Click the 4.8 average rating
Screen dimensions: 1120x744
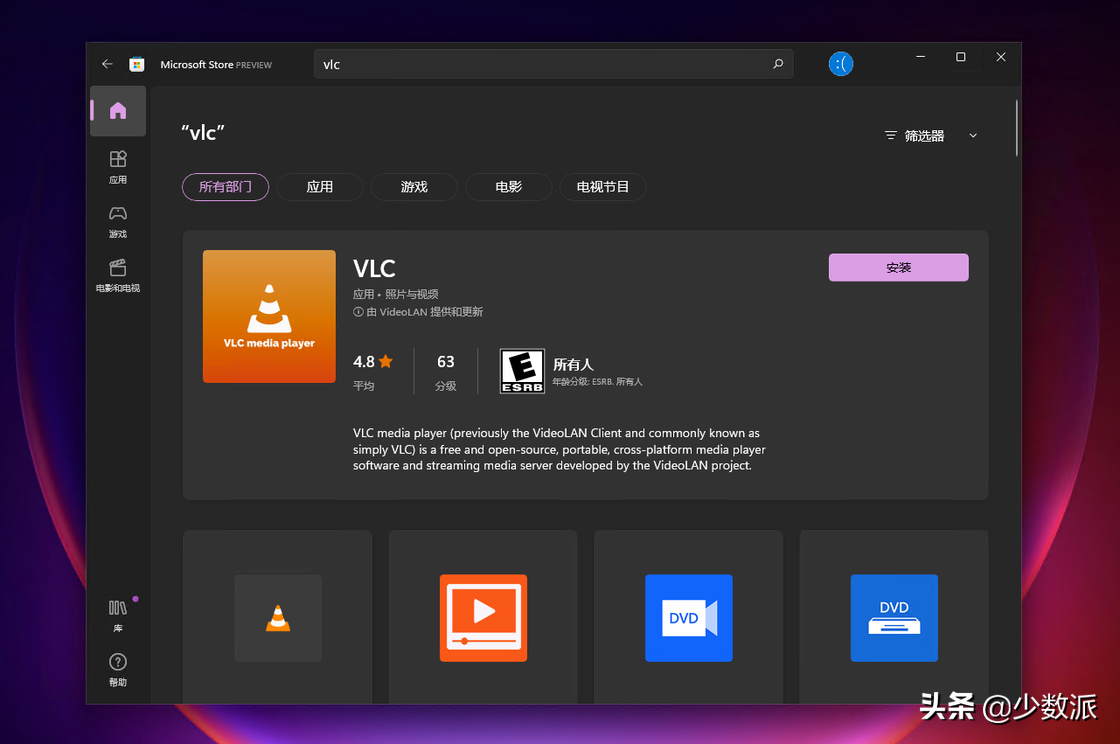tap(364, 362)
